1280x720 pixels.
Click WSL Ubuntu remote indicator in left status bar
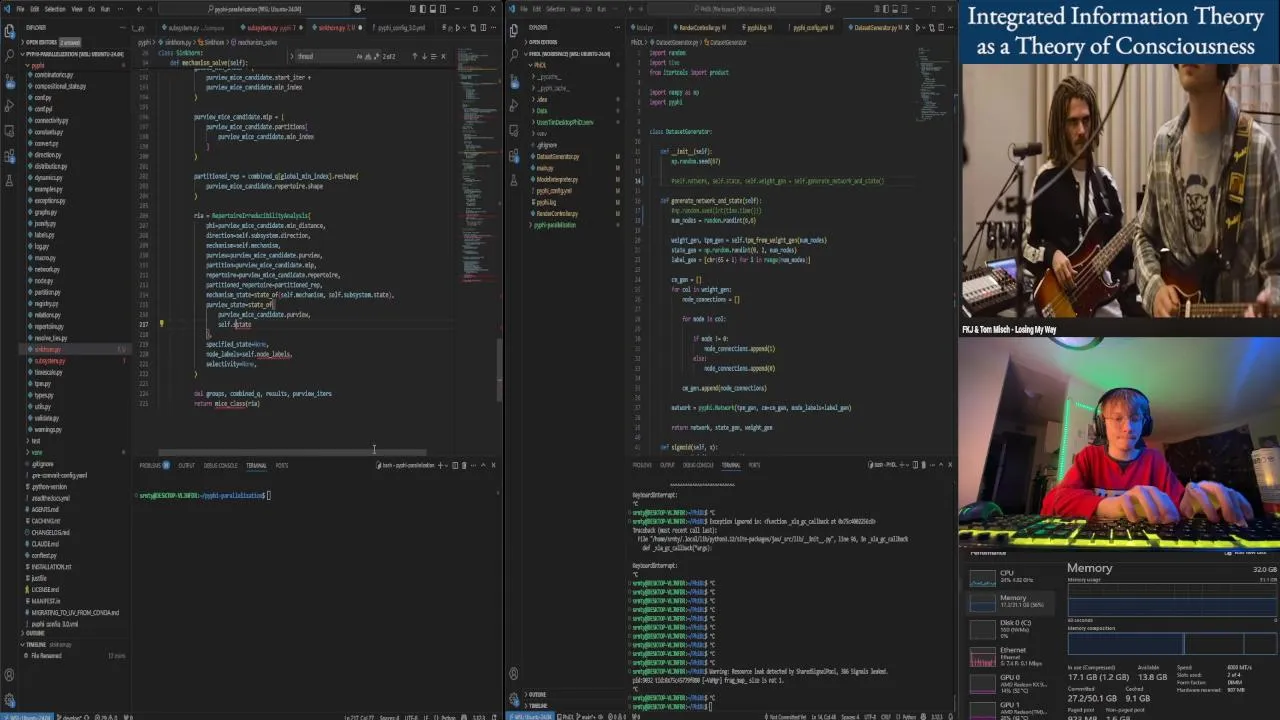pyautogui.click(x=26, y=716)
